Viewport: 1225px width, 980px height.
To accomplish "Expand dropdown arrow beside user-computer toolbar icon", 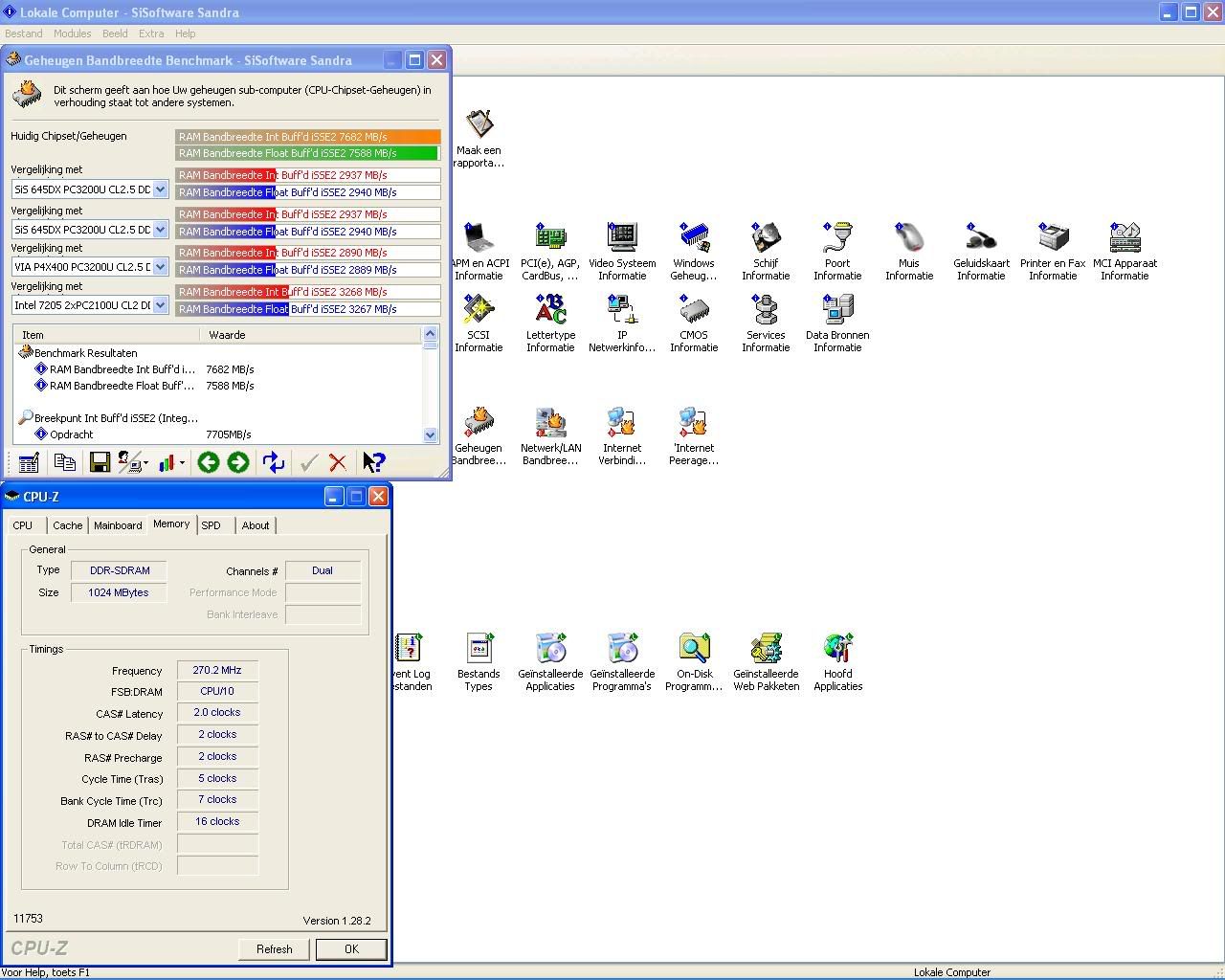I will point(146,463).
